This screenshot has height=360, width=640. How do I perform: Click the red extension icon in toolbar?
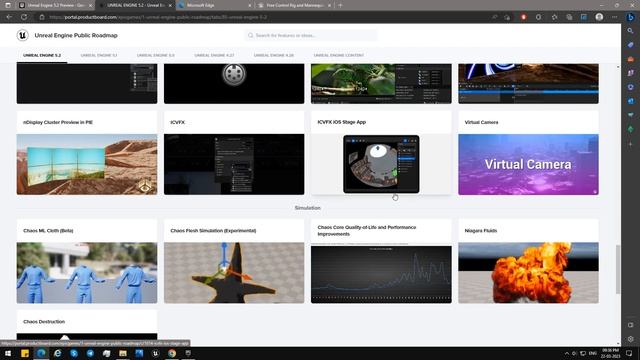click(523, 17)
